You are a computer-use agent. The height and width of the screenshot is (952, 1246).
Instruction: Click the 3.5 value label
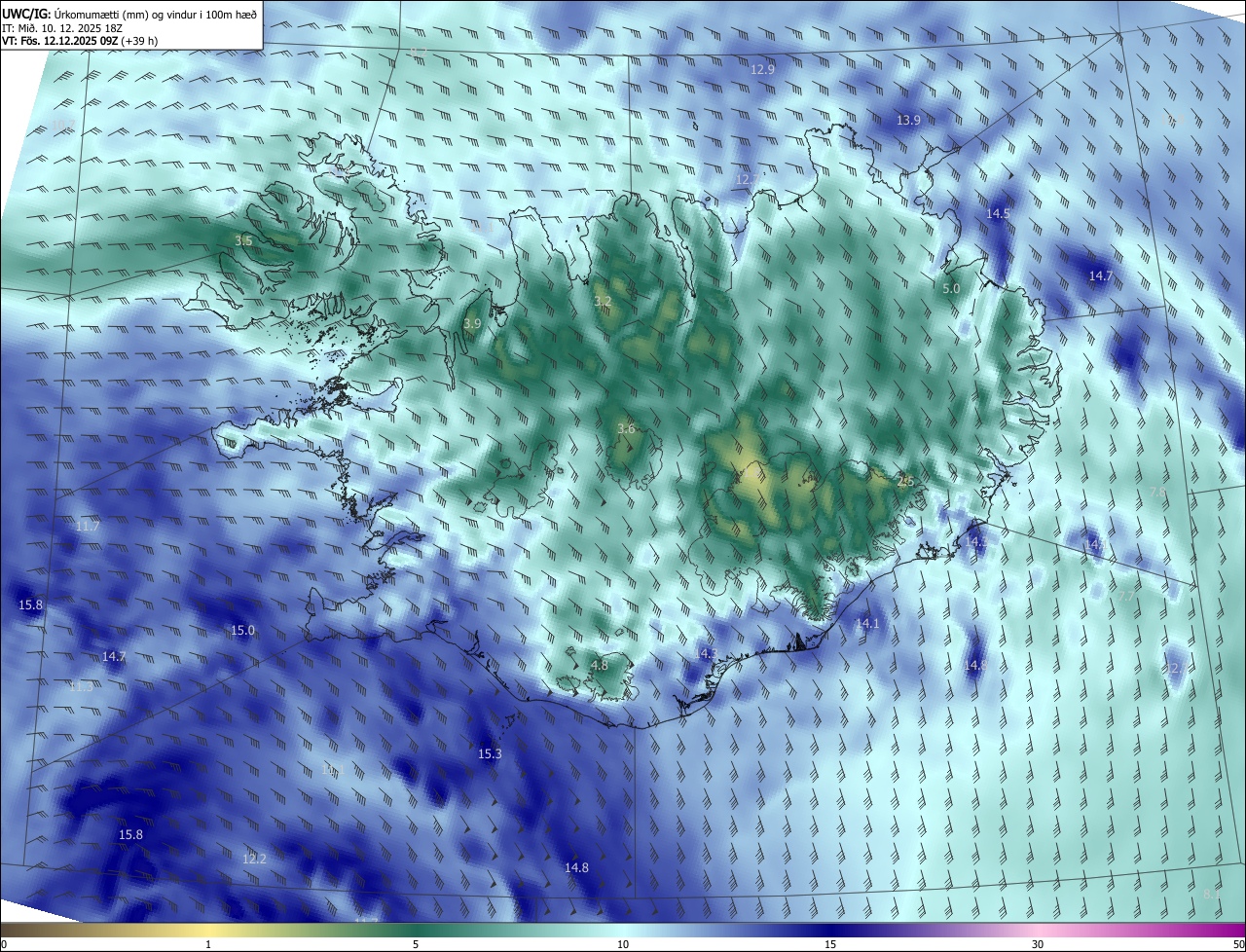(243, 241)
